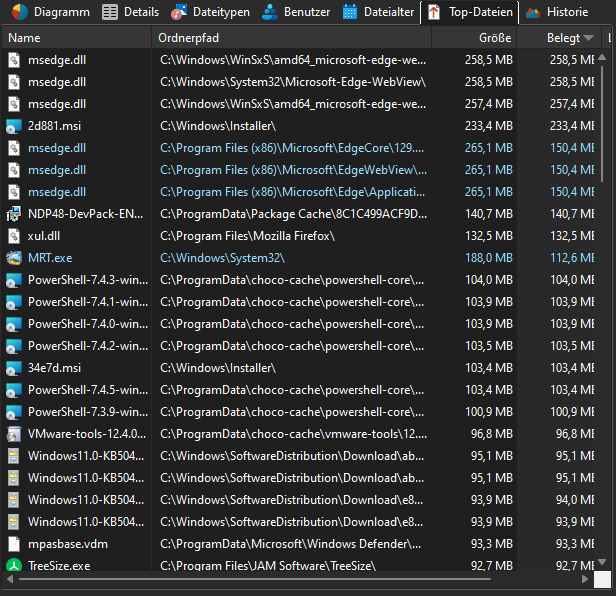Image resolution: width=616 pixels, height=596 pixels.
Task: Click the vertical scrollbar down arrow
Action: click(x=602, y=562)
